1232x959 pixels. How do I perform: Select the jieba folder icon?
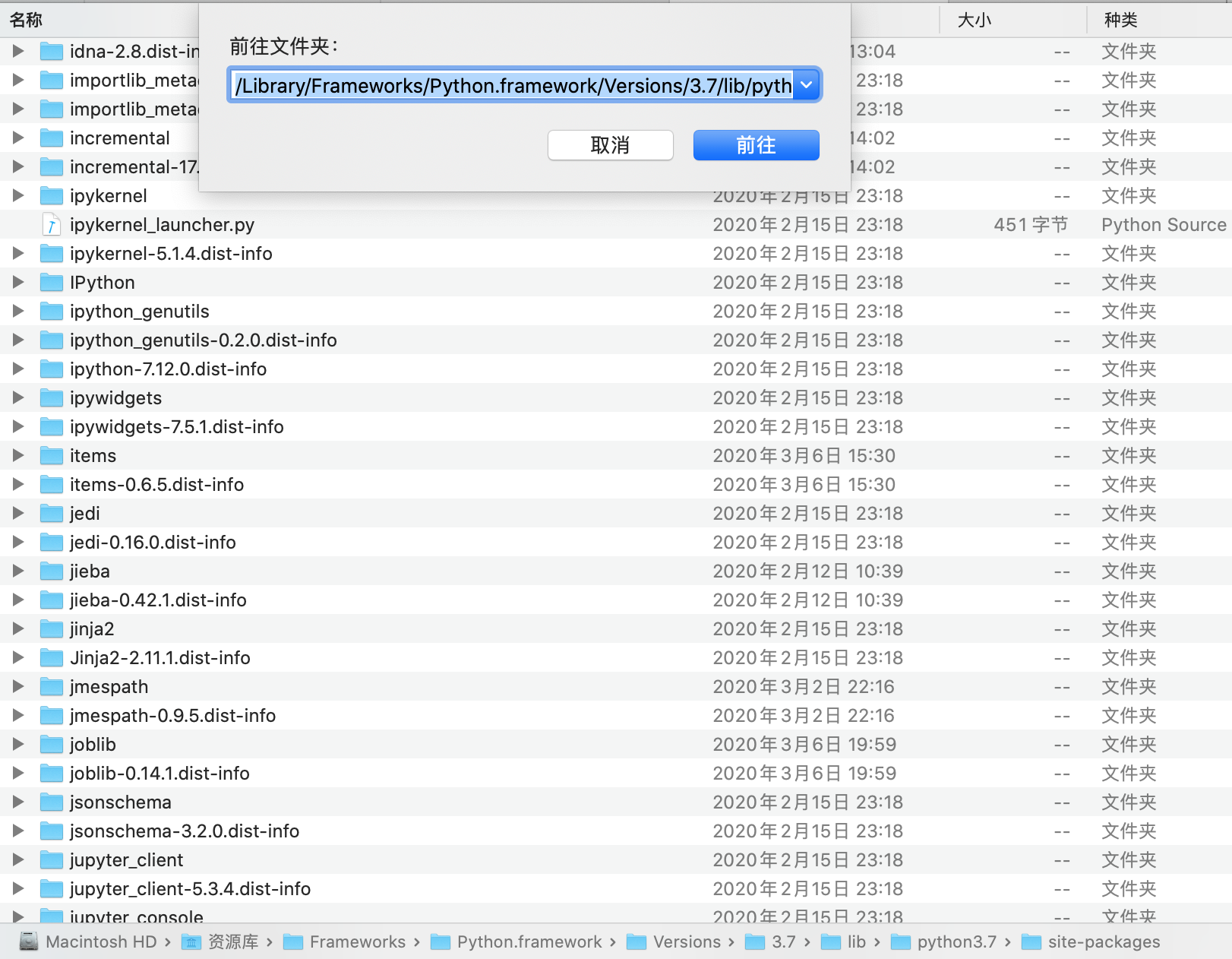pyautogui.click(x=50, y=571)
